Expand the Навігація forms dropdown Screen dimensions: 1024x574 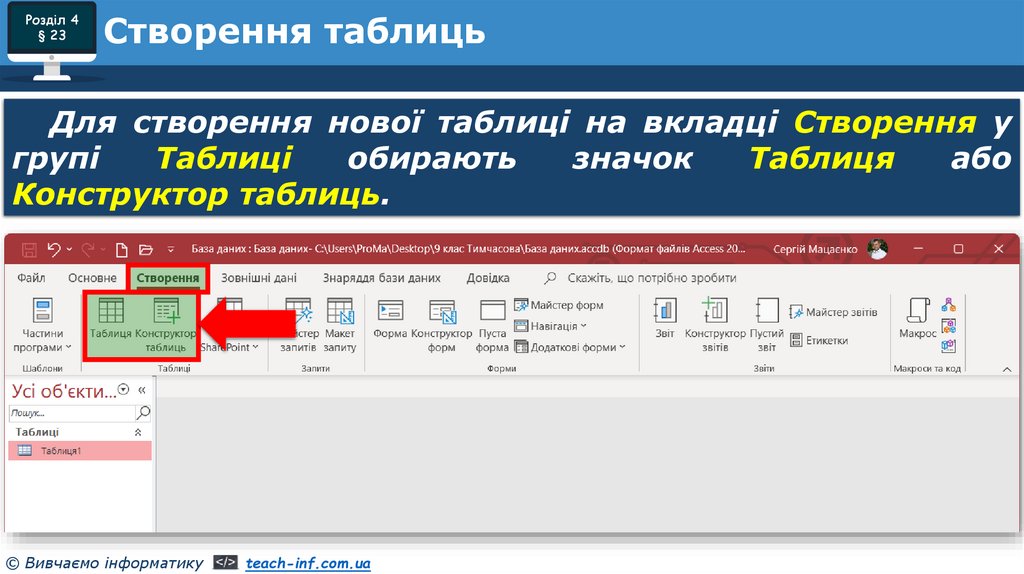551,326
